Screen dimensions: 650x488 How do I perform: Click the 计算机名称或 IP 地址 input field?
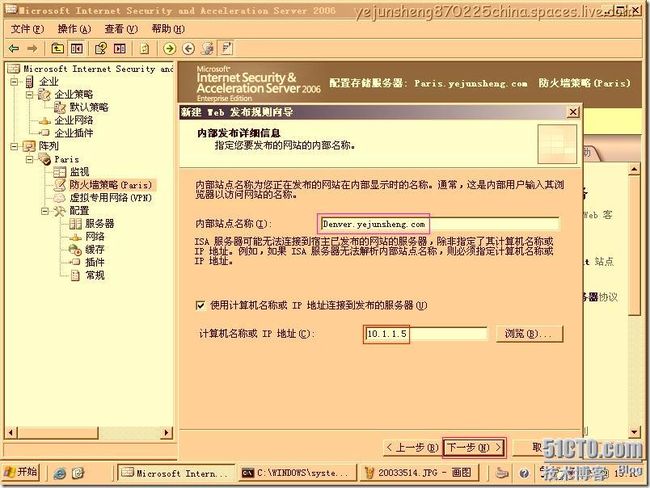tap(426, 334)
